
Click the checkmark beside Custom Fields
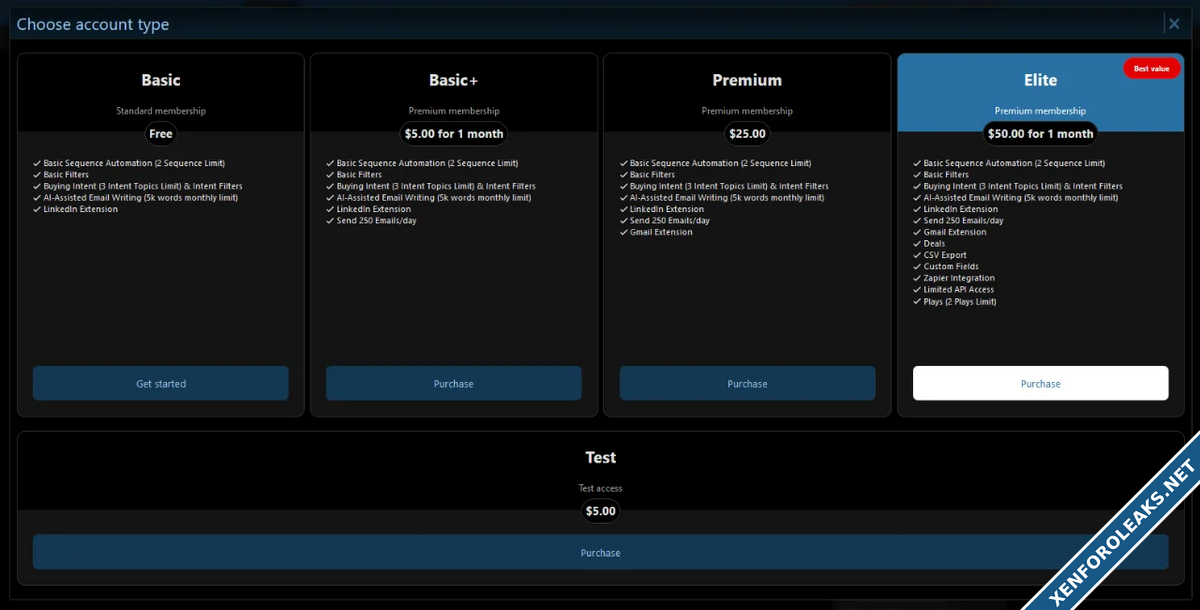[917, 267]
